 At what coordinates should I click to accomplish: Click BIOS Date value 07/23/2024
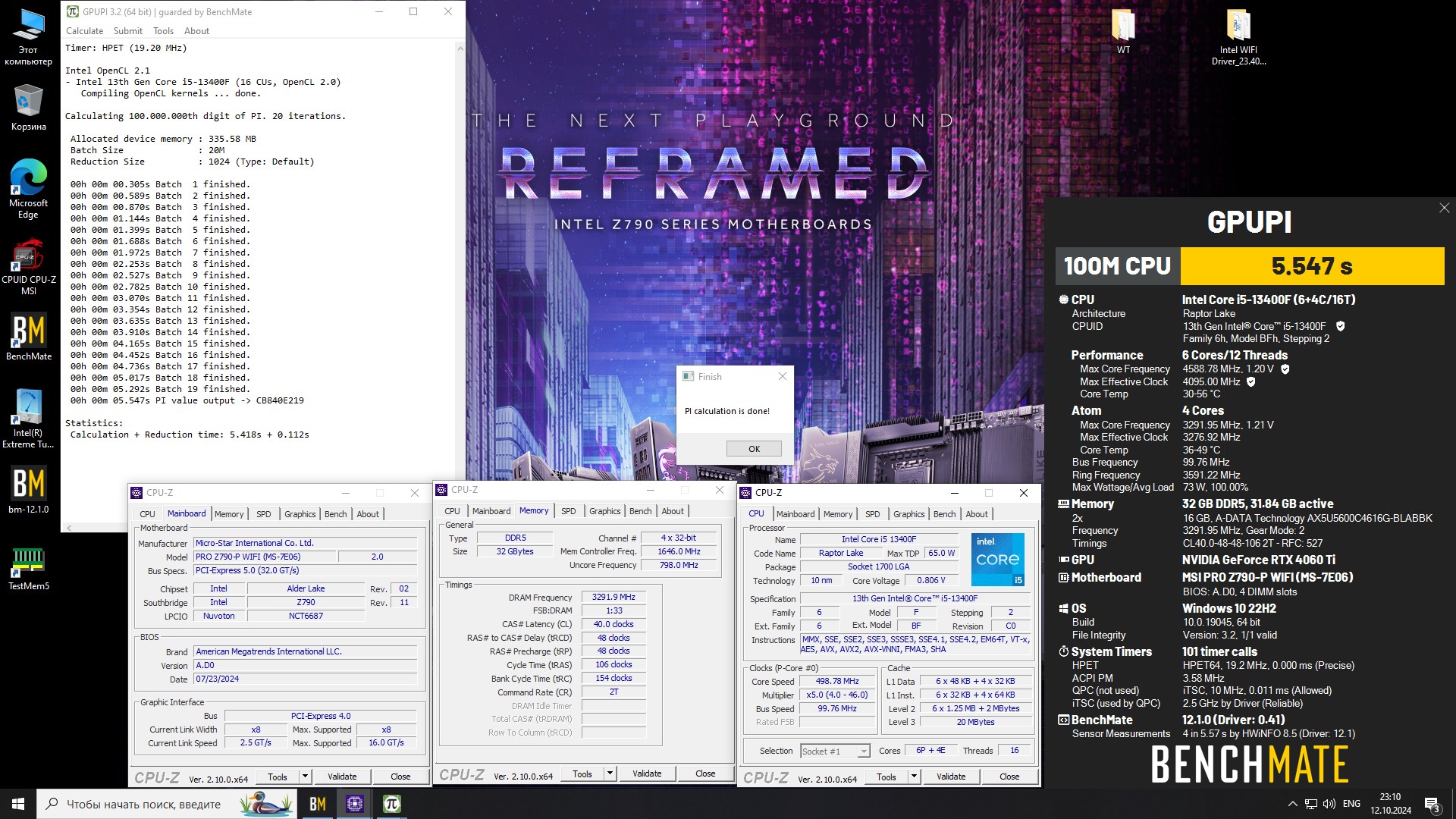[x=306, y=679]
